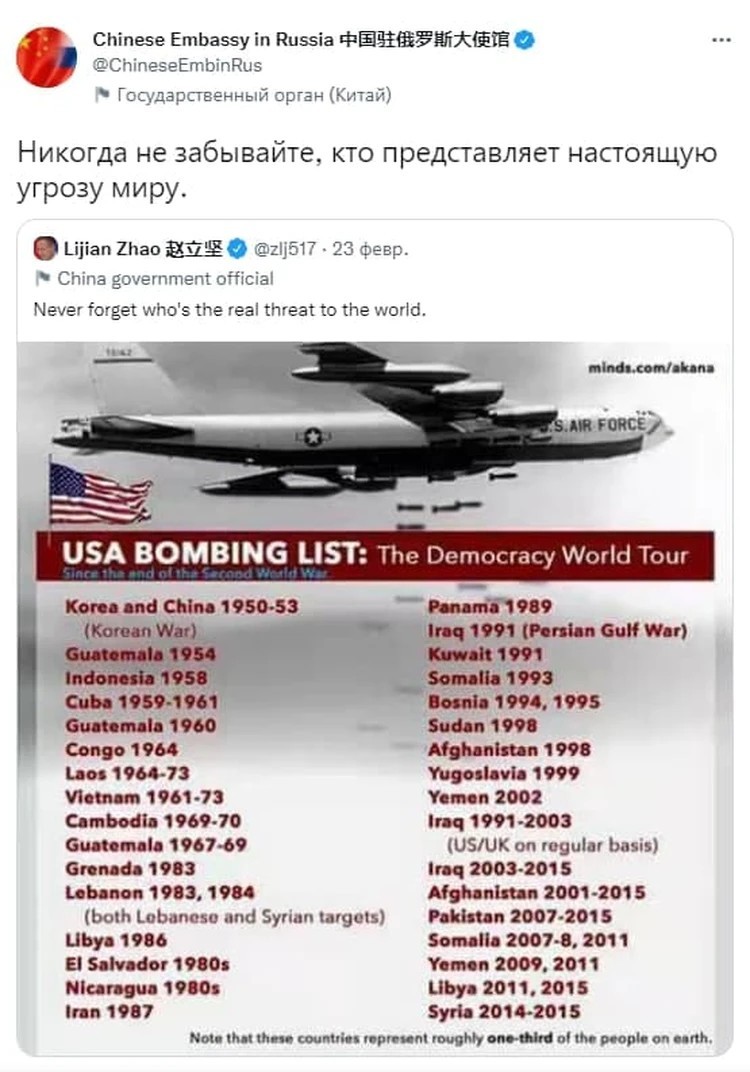The height and width of the screenshot is (1072, 750).
Task: Click the China government official label text
Action: (x=165, y=279)
